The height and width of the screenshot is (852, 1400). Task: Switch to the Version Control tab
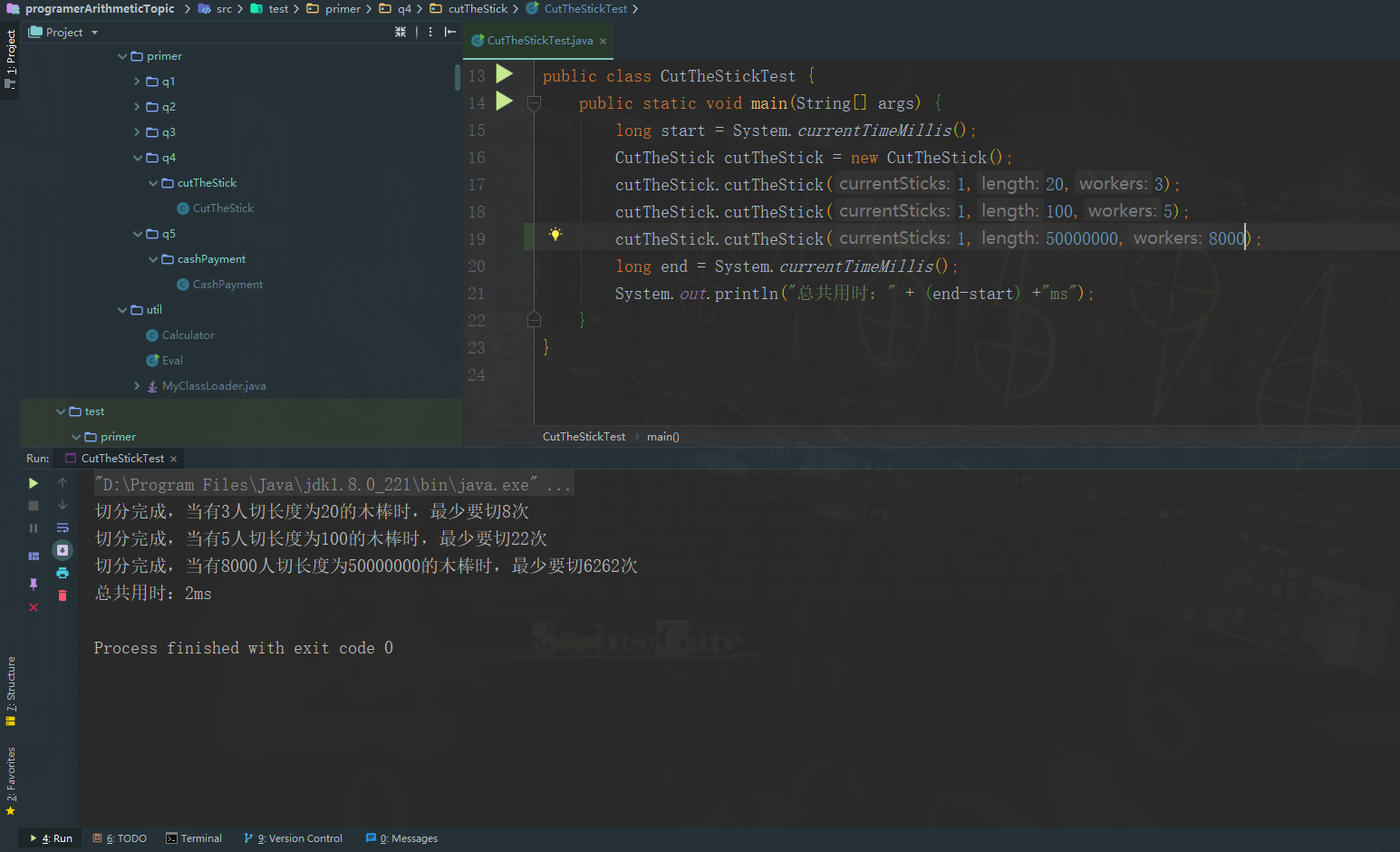coord(294,838)
